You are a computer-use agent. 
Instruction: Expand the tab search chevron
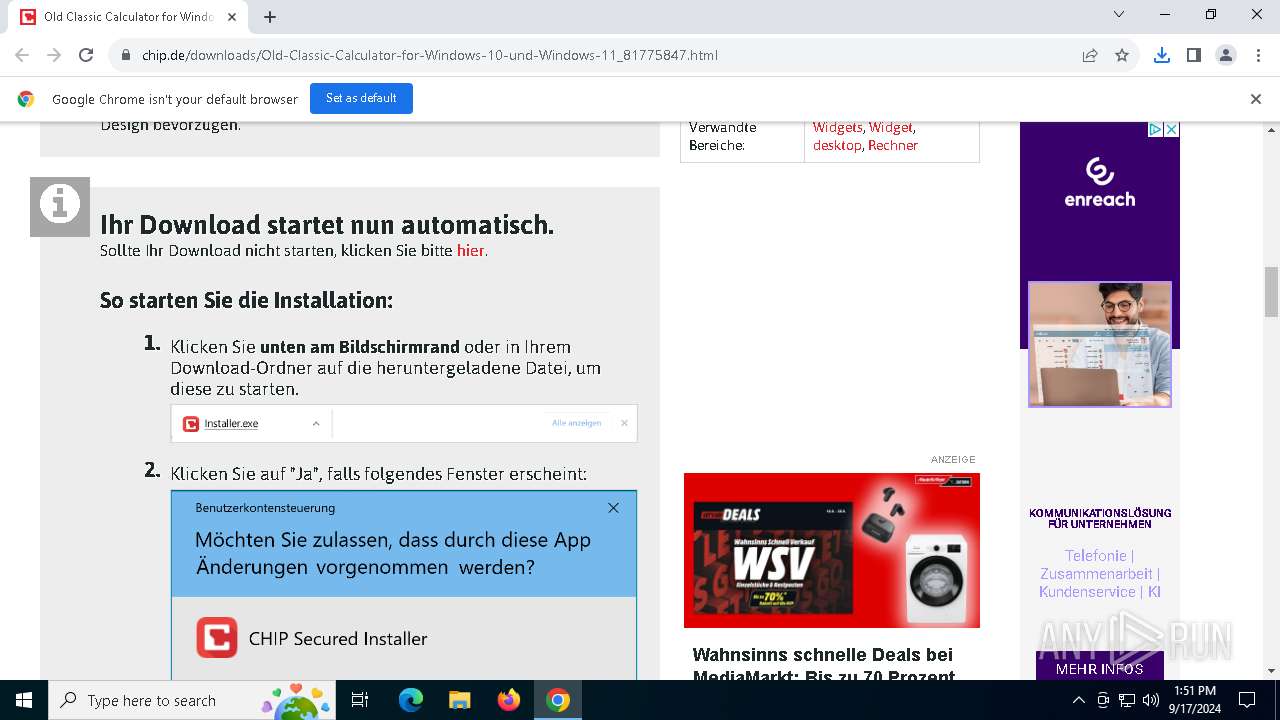click(x=1119, y=14)
